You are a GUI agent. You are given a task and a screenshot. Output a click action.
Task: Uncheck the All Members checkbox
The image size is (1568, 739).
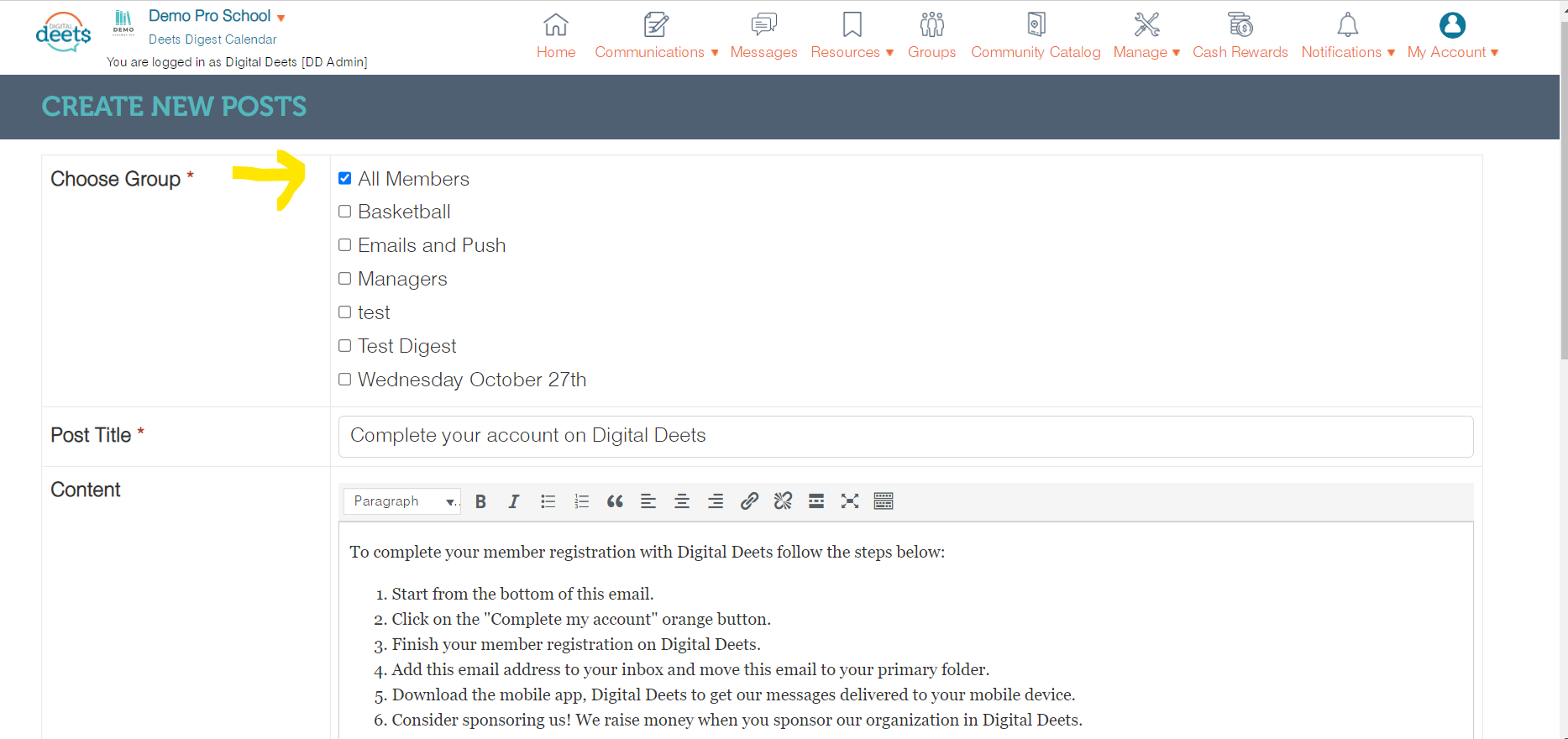click(344, 178)
